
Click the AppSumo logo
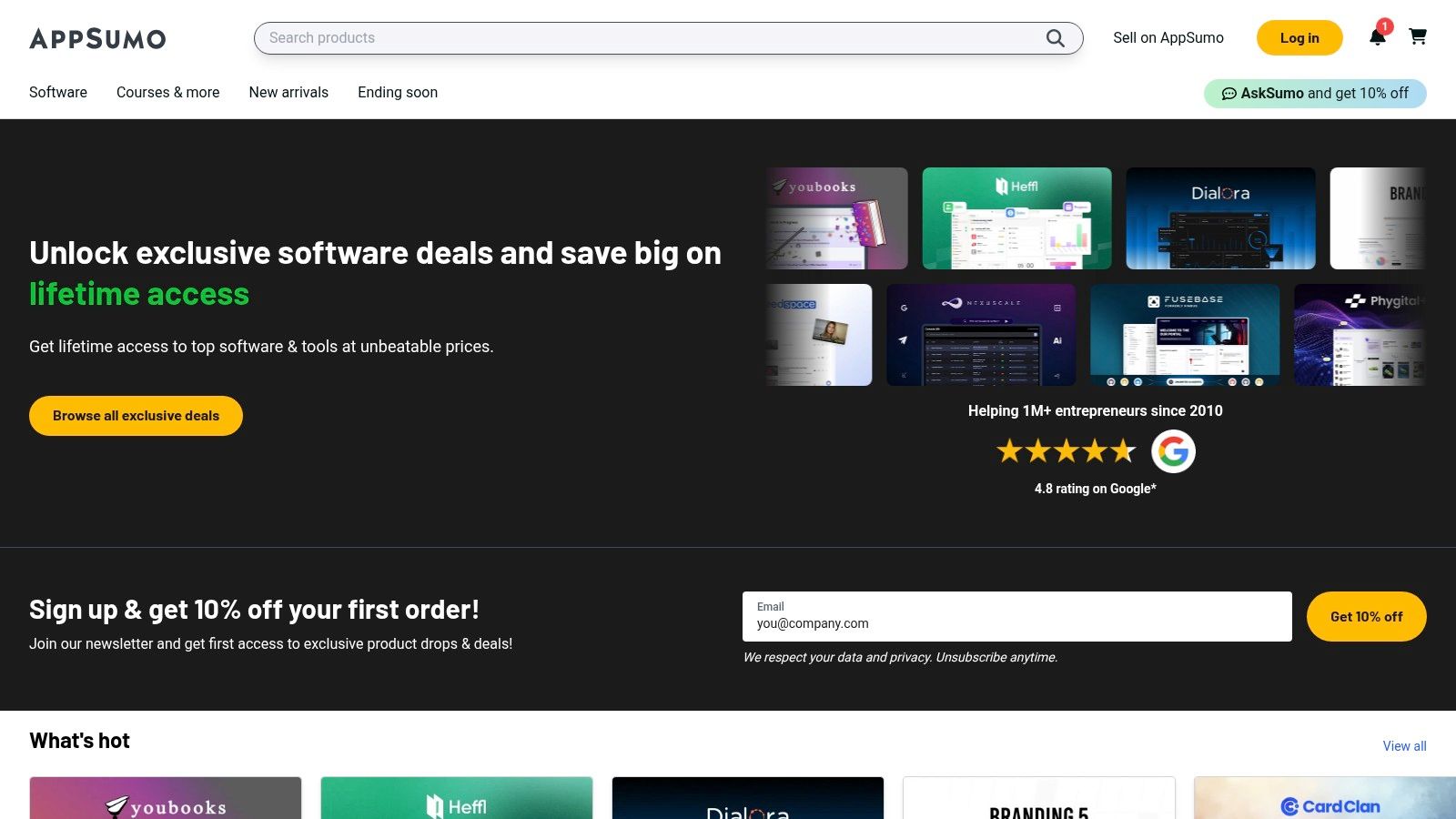tap(97, 38)
